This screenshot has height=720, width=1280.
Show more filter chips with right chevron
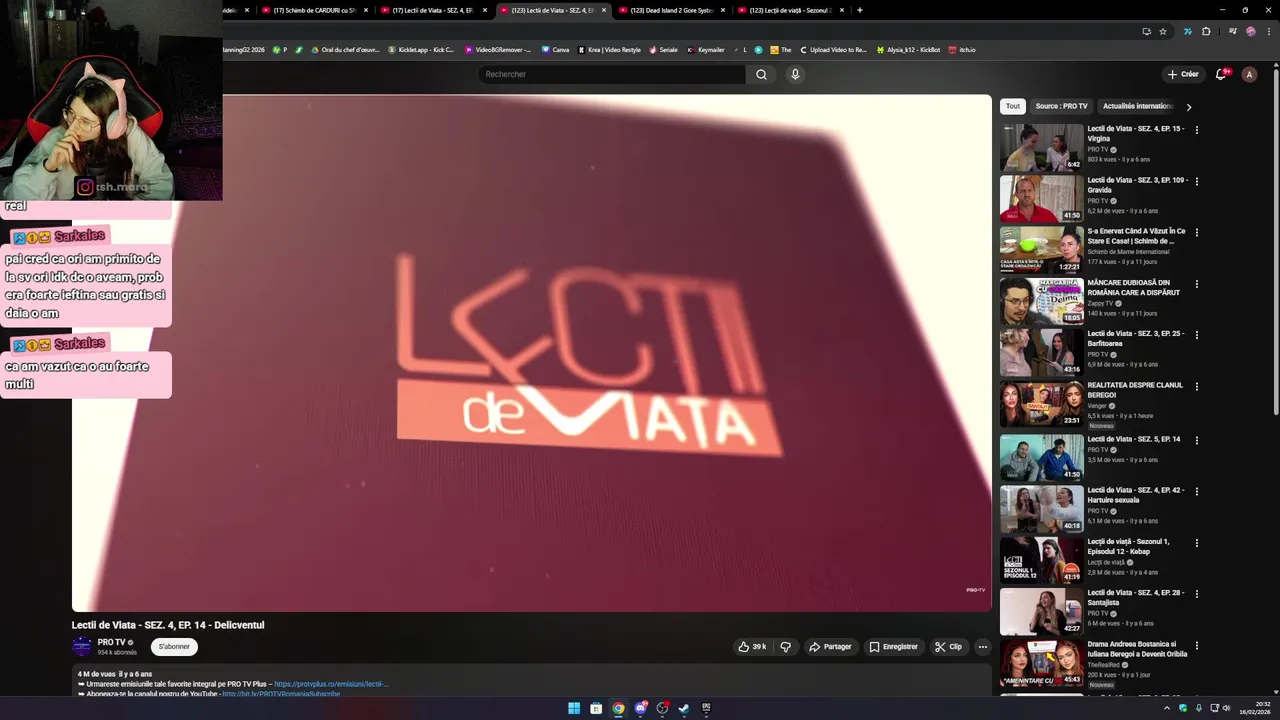point(1188,106)
